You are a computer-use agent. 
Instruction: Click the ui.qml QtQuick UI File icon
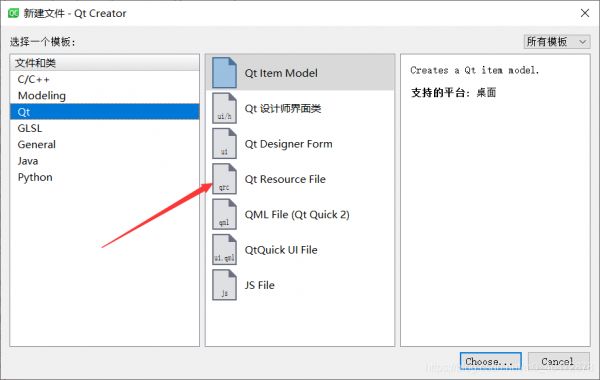pos(224,250)
